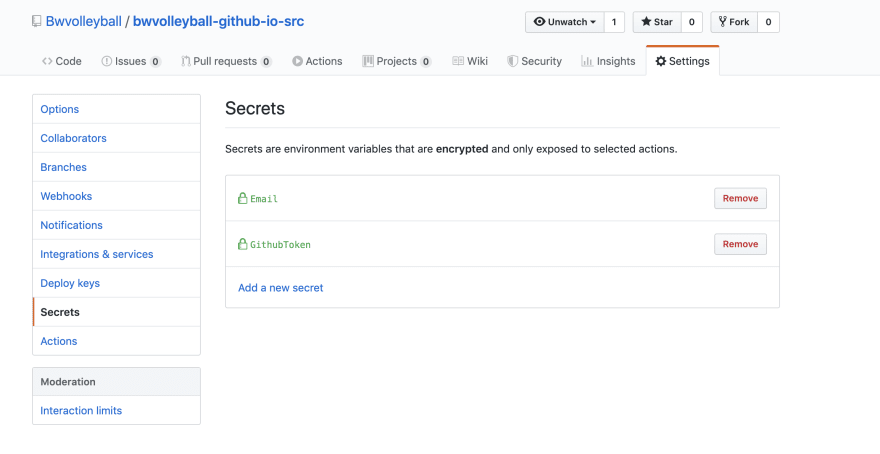
Task: Open the Actions tab in top navigation
Action: (x=317, y=61)
